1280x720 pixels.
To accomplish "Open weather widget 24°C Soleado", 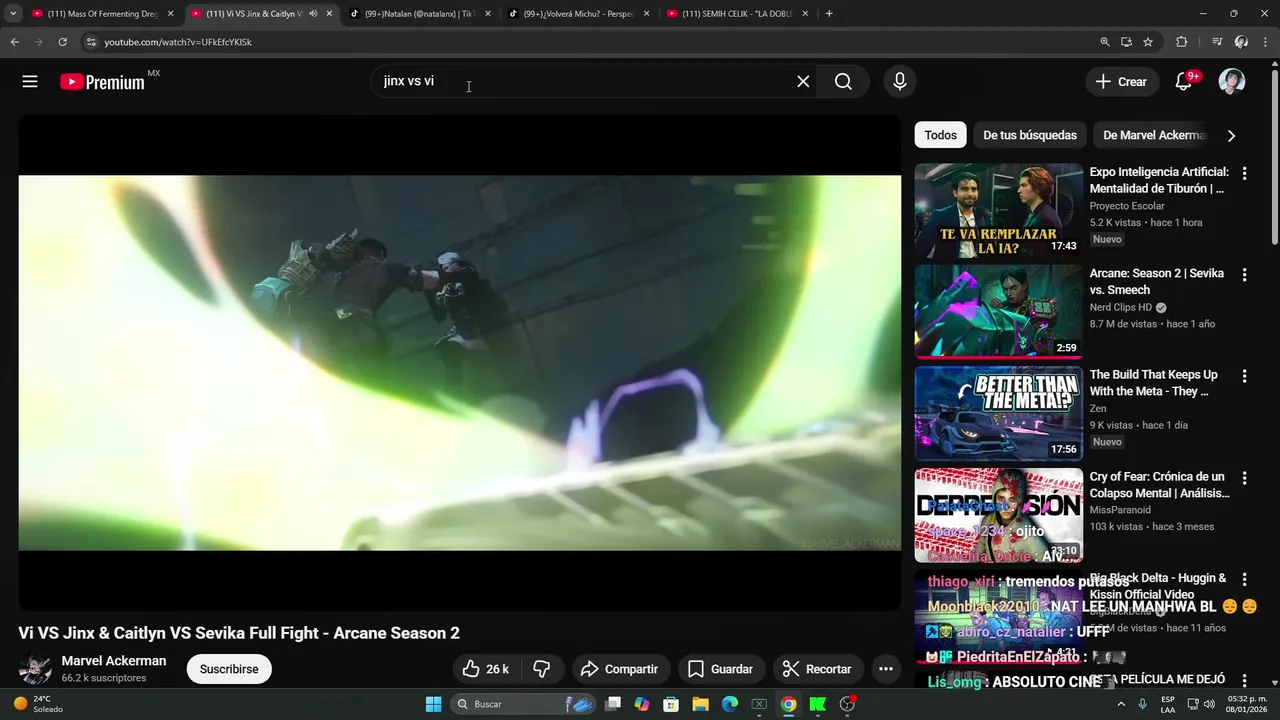I will (x=37, y=704).
